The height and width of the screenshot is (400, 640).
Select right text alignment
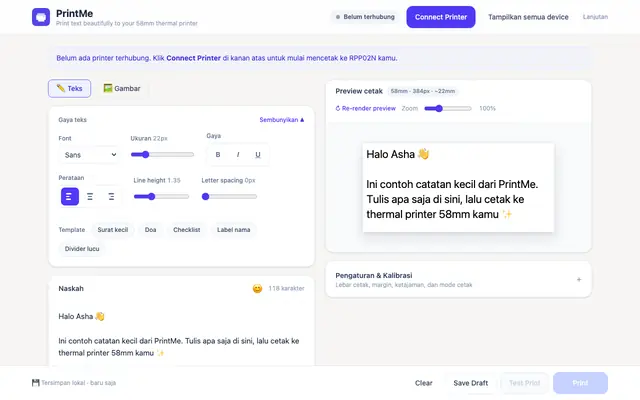click(111, 197)
